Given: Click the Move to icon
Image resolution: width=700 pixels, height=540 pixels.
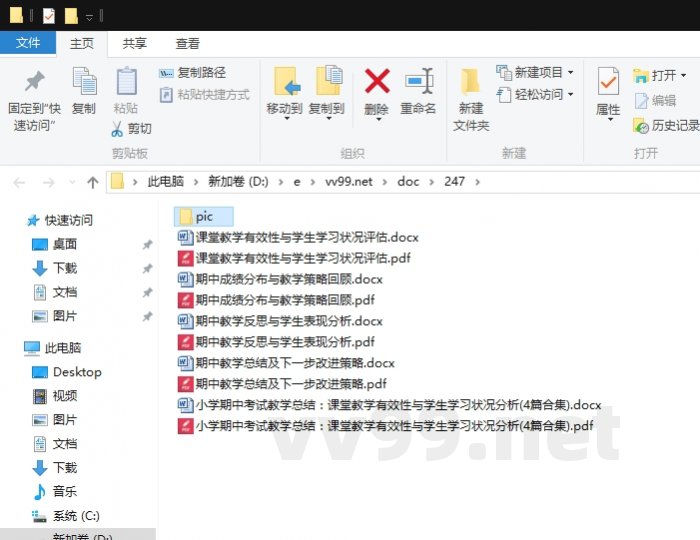Looking at the screenshot, I should [287, 81].
